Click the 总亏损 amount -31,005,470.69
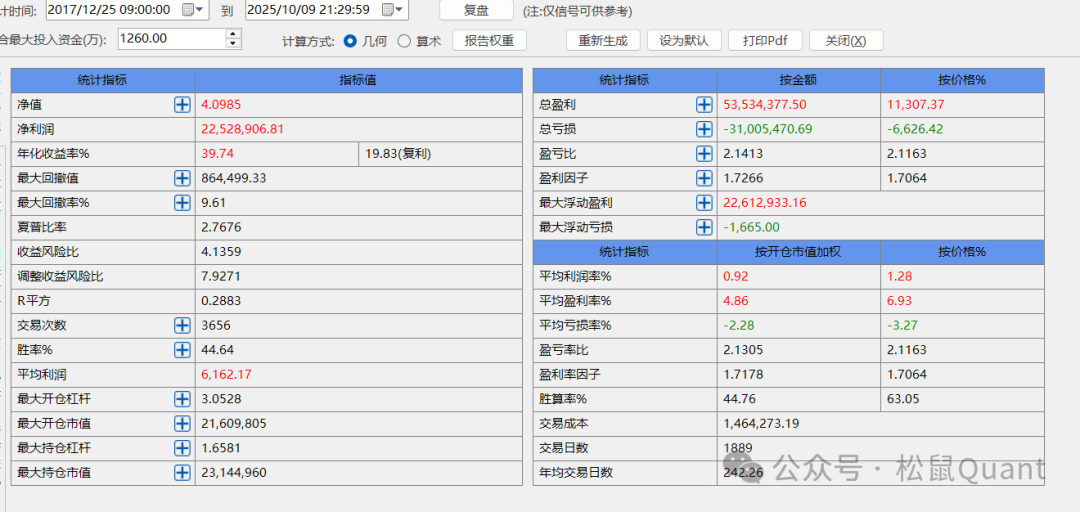This screenshot has height=512, width=1080. point(768,129)
